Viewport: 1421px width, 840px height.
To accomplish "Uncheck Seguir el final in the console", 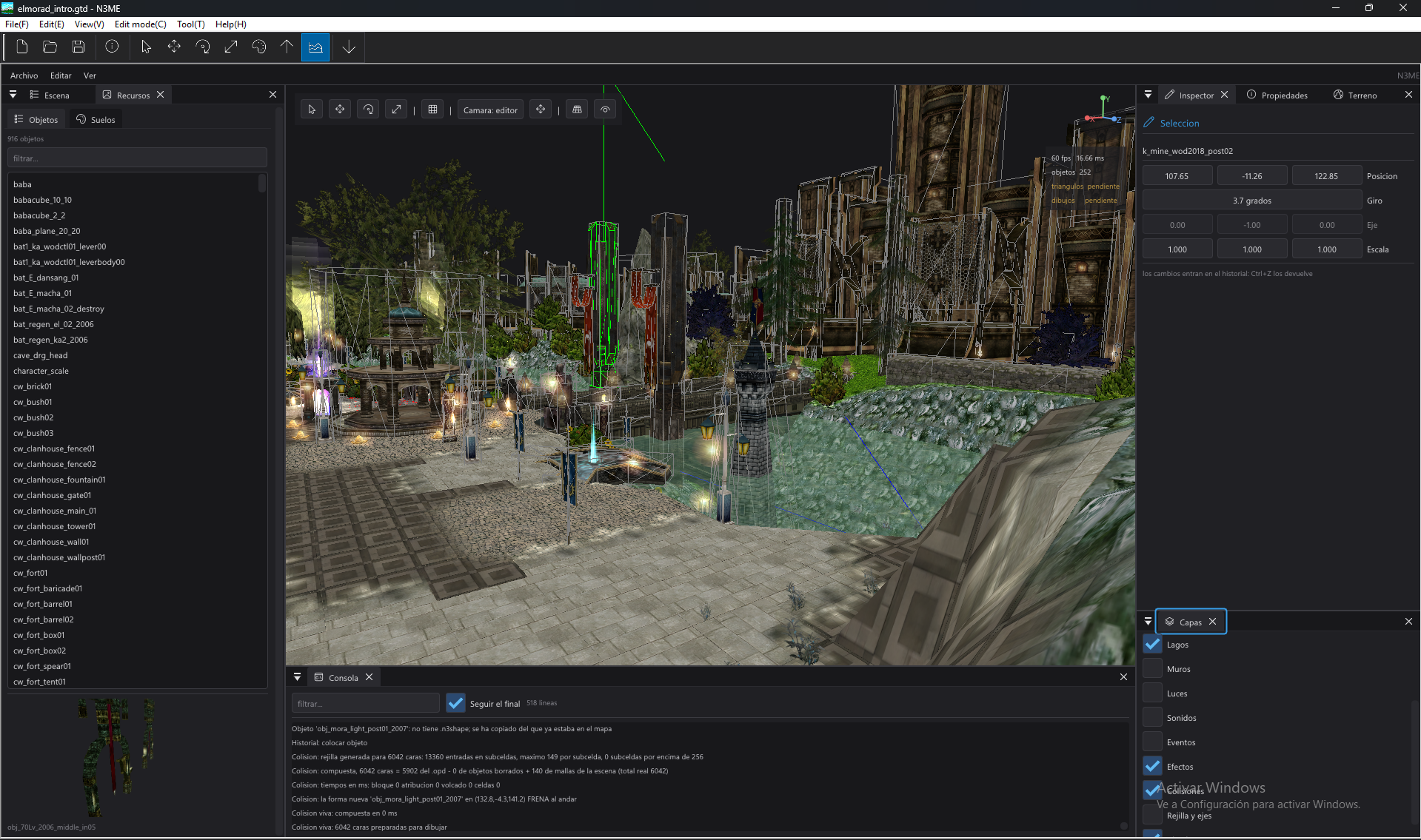I will click(456, 703).
